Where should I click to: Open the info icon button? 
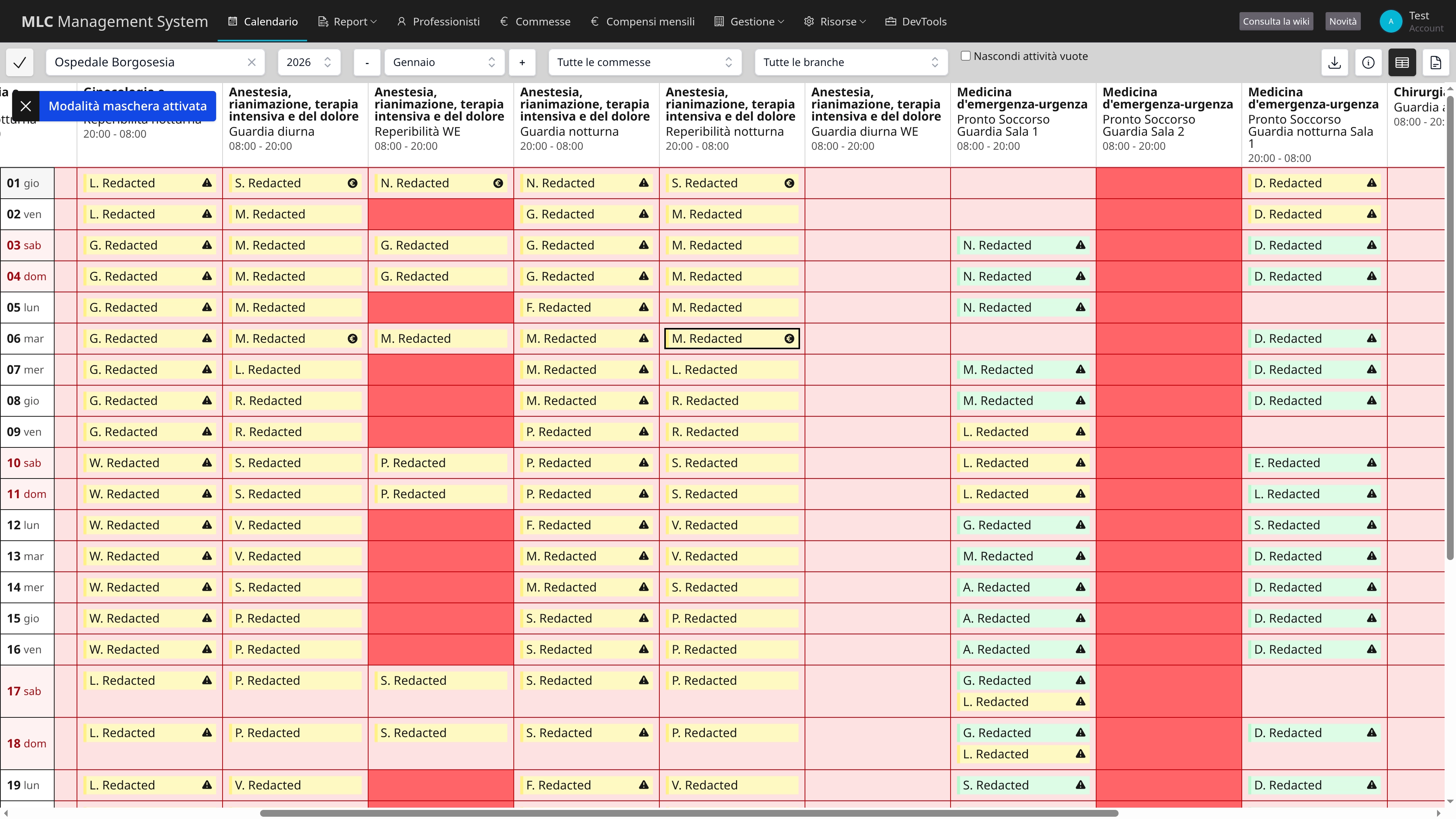1368,62
